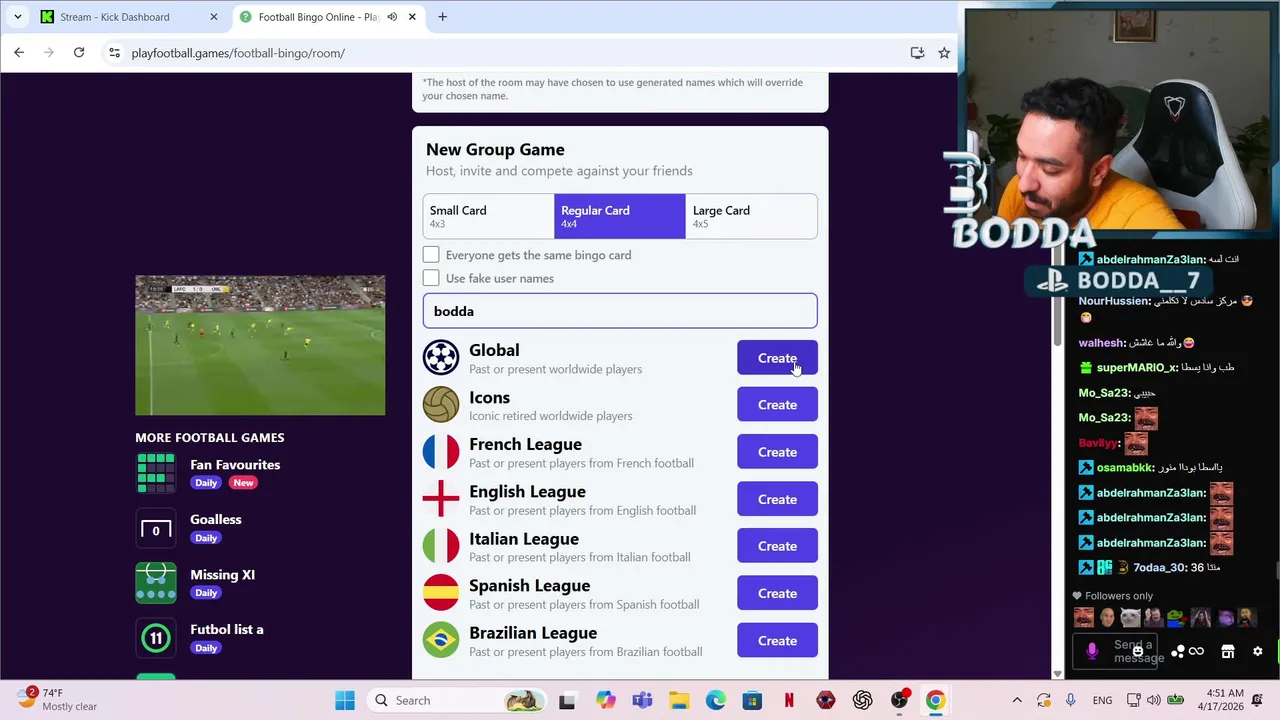Click the Brazilian League flag icon

[x=441, y=640]
